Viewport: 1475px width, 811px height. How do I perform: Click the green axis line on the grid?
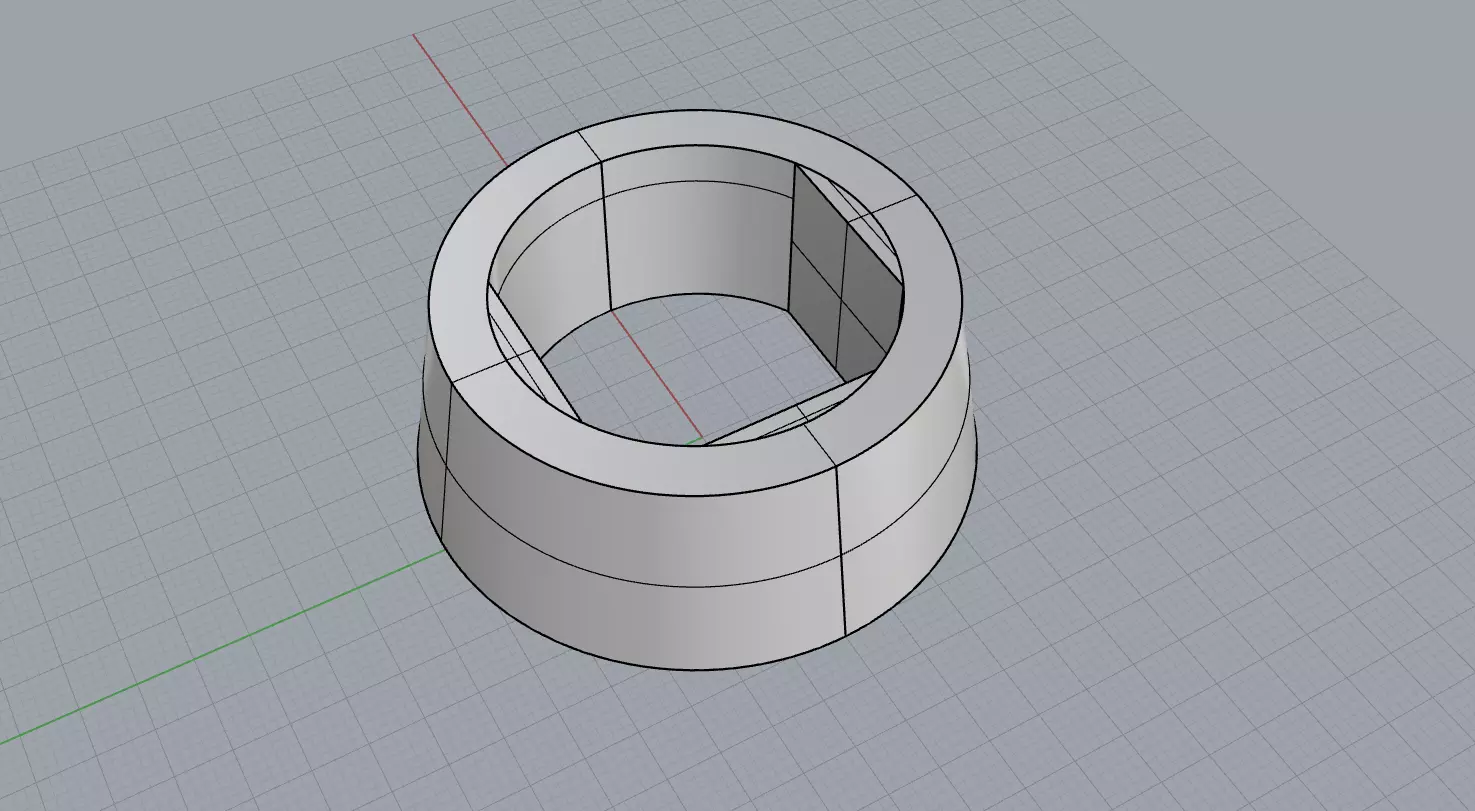[x=220, y=649]
